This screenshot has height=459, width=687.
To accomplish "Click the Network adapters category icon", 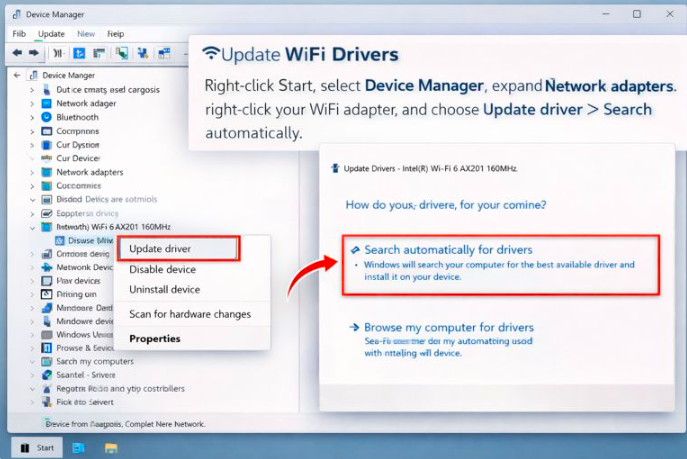I will (46, 172).
